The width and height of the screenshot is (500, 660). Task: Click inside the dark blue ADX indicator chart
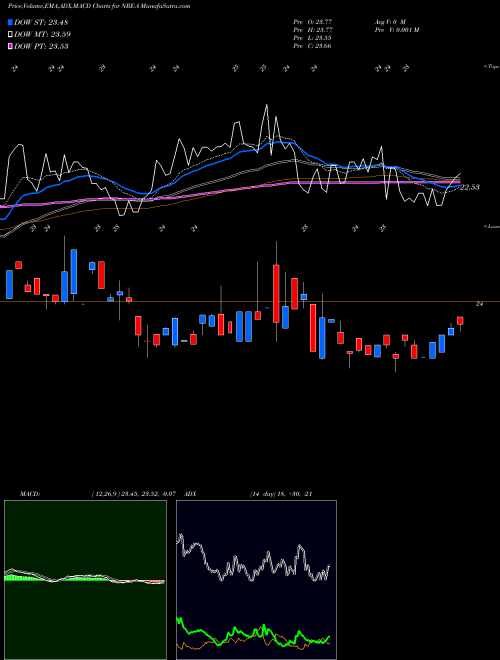(256, 580)
